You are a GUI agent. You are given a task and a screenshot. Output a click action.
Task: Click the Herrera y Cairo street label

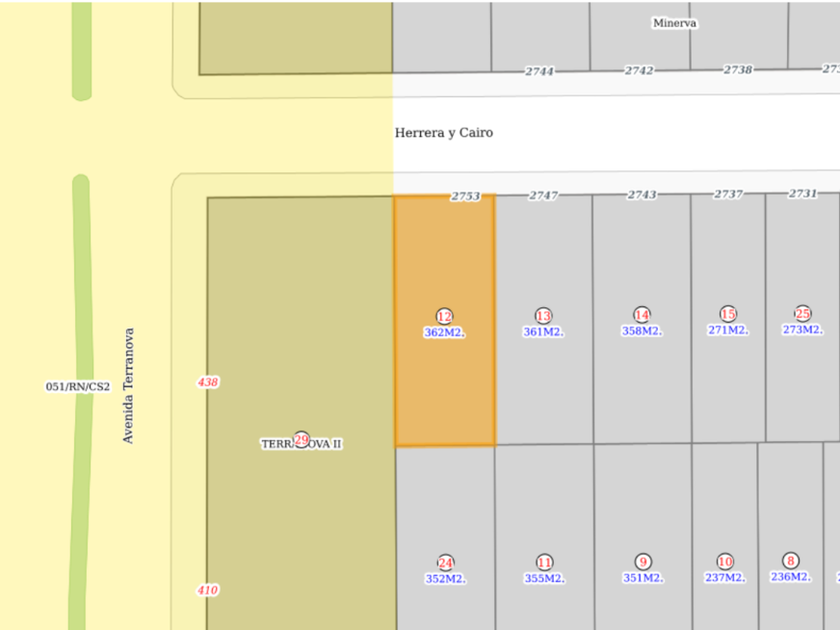click(444, 133)
